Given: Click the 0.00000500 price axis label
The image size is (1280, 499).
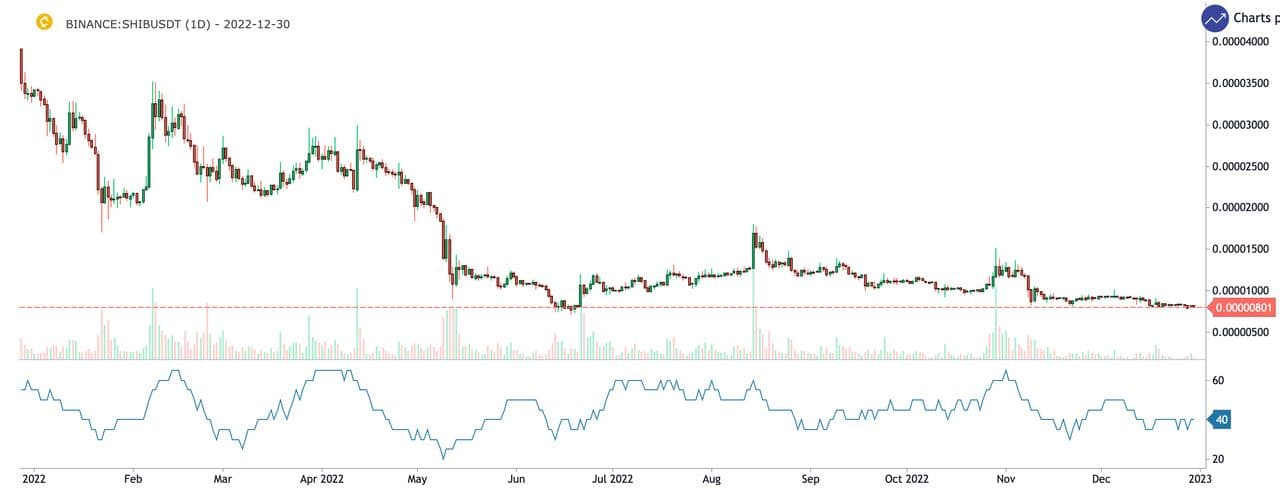Looking at the screenshot, I should [x=1245, y=332].
